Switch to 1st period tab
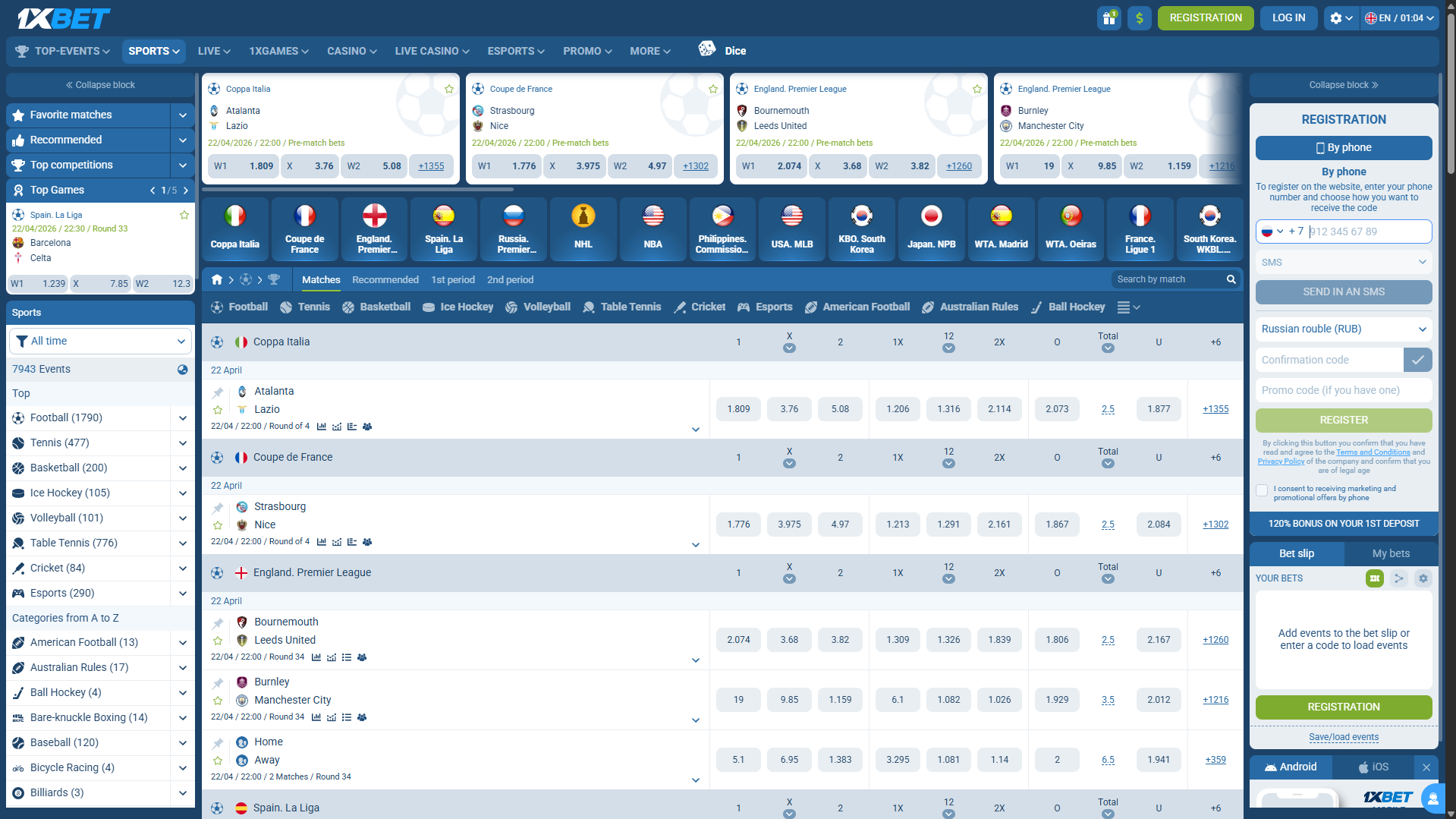1456x819 pixels. 453,279
